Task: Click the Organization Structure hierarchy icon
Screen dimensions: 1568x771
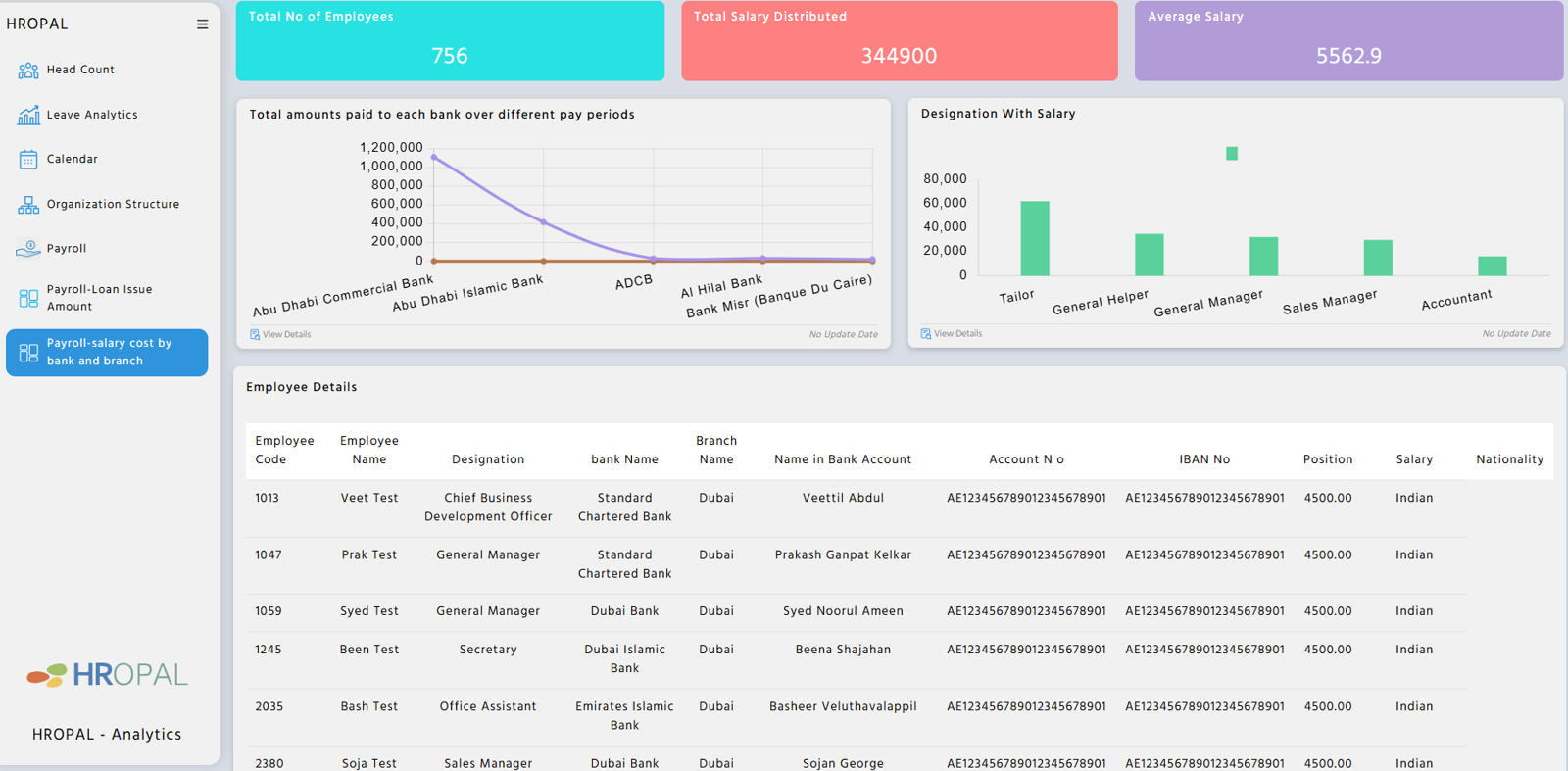Action: click(x=28, y=205)
